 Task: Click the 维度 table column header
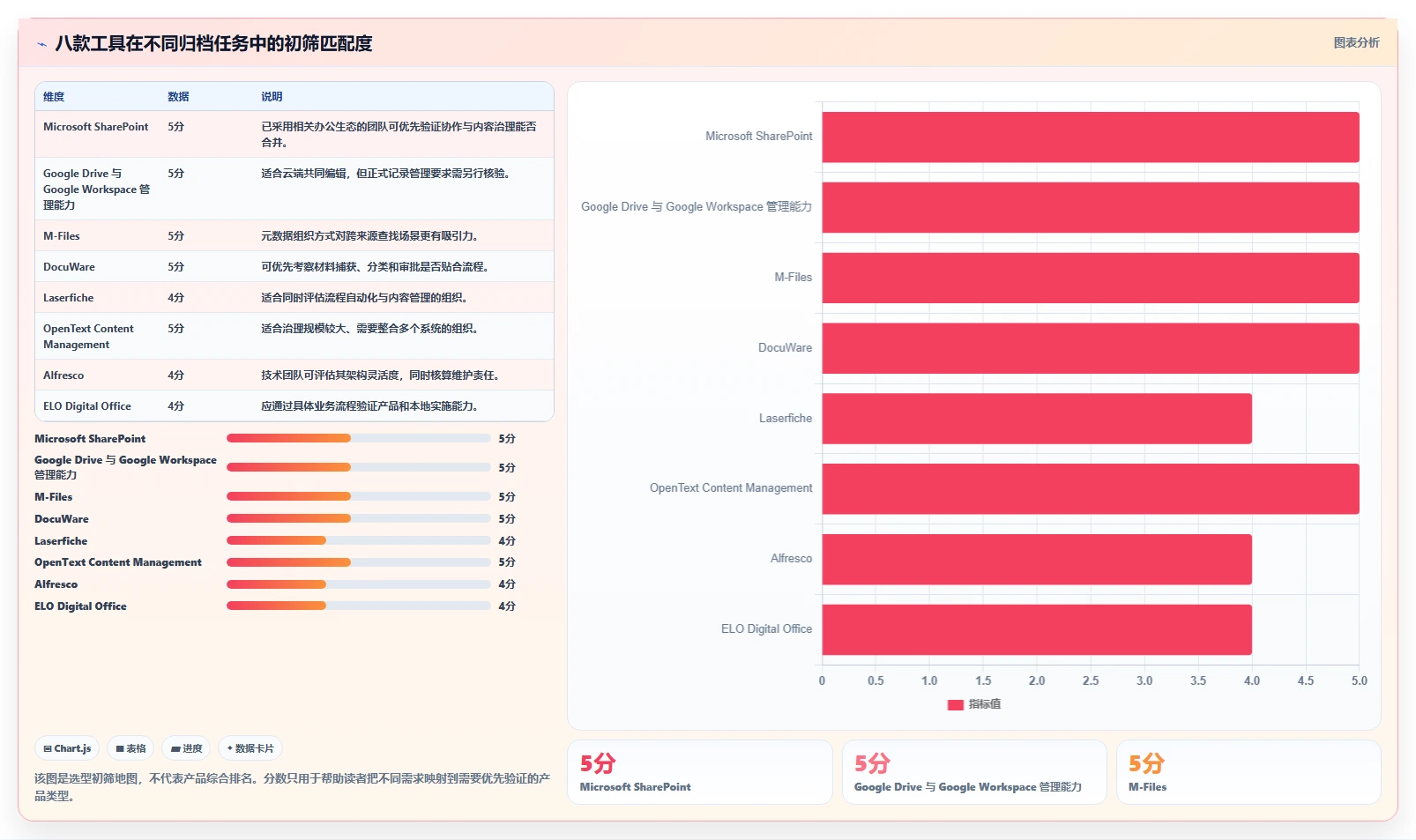(x=54, y=97)
